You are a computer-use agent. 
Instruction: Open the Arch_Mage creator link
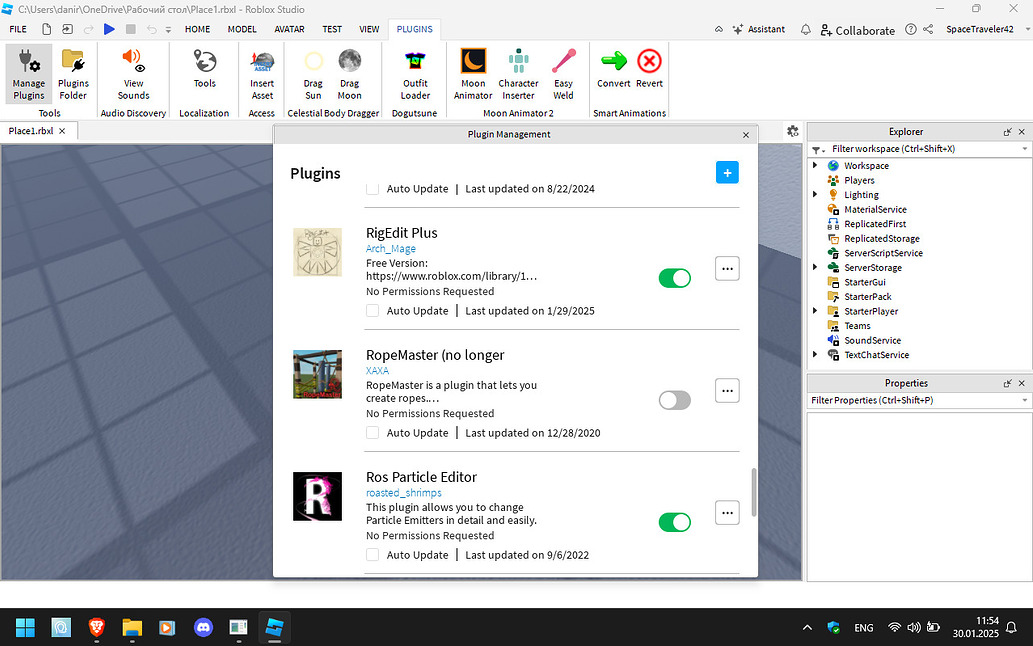tap(391, 249)
